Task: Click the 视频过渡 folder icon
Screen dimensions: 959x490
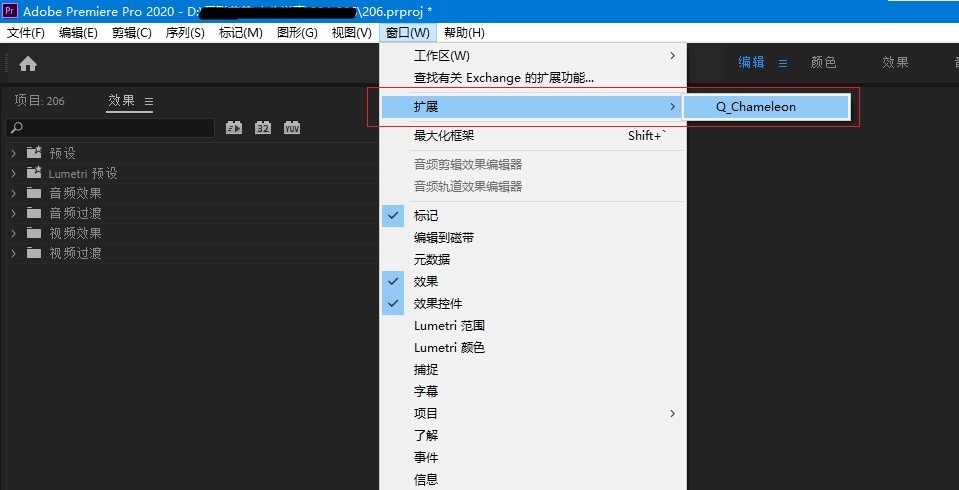Action: point(34,253)
